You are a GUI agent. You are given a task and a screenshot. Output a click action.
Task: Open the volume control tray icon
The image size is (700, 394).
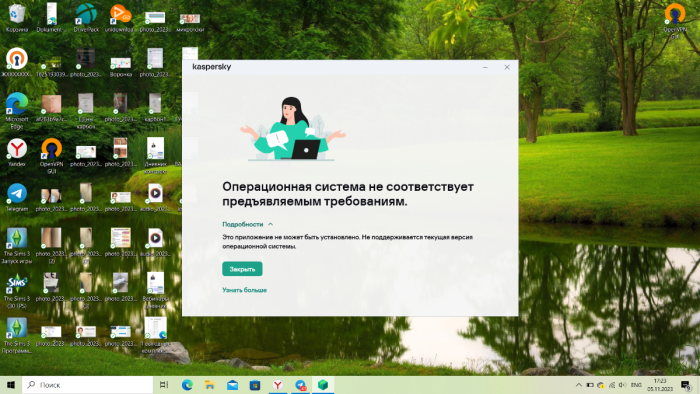tap(622, 385)
